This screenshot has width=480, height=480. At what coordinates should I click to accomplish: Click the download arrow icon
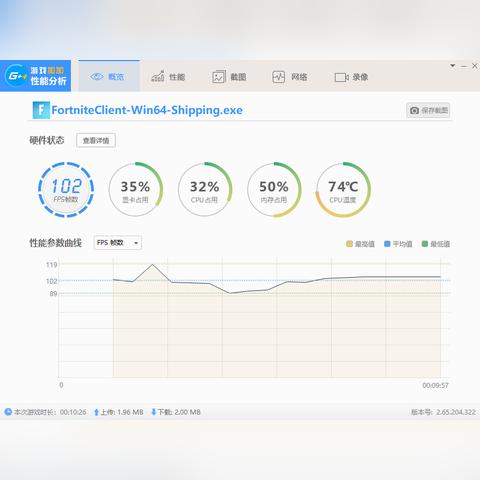coord(154,412)
